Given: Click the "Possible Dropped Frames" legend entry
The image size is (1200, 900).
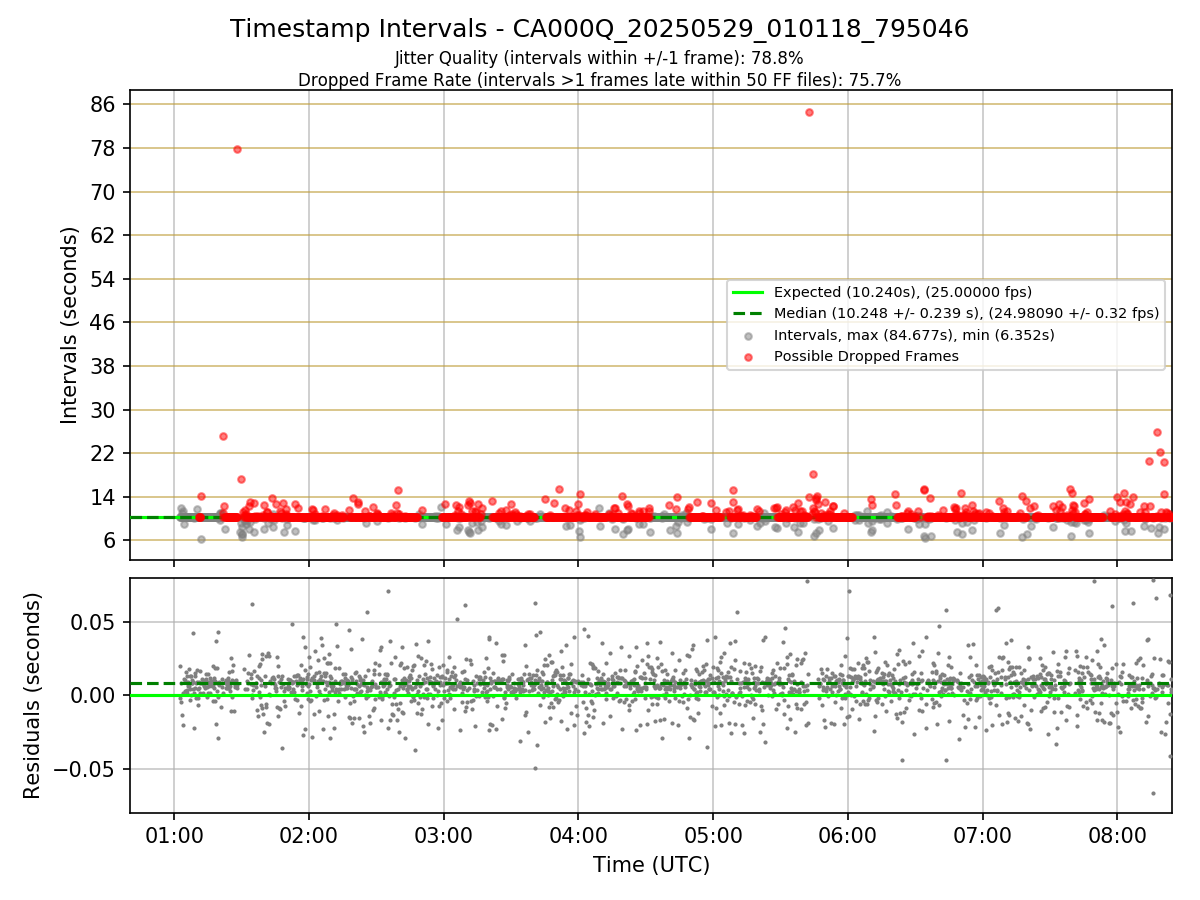Looking at the screenshot, I should [x=866, y=356].
